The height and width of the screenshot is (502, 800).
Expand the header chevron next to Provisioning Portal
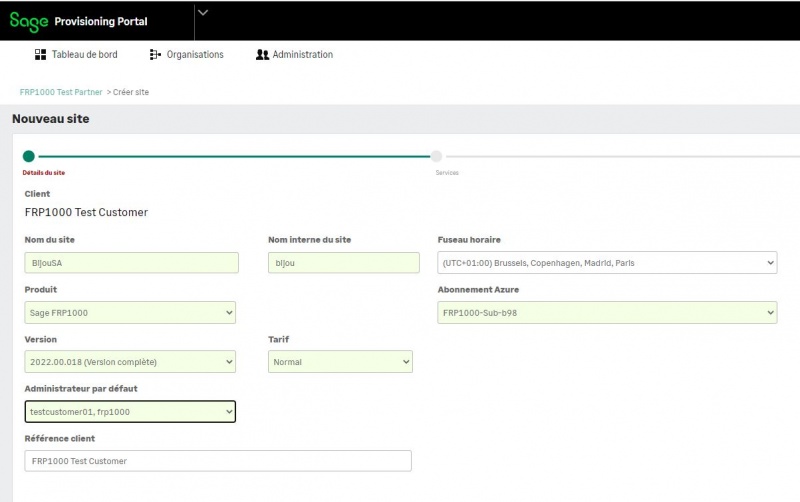tap(203, 13)
